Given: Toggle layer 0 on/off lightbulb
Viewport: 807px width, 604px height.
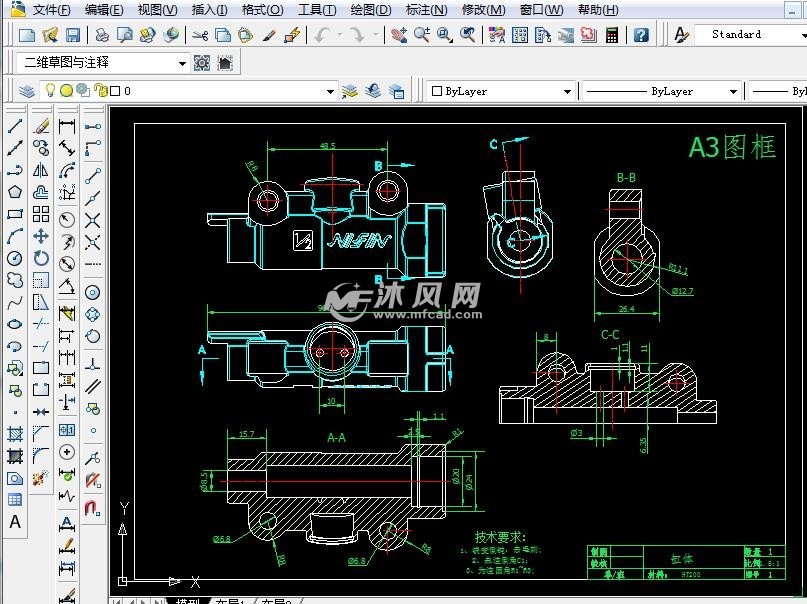Looking at the screenshot, I should tap(49, 91).
